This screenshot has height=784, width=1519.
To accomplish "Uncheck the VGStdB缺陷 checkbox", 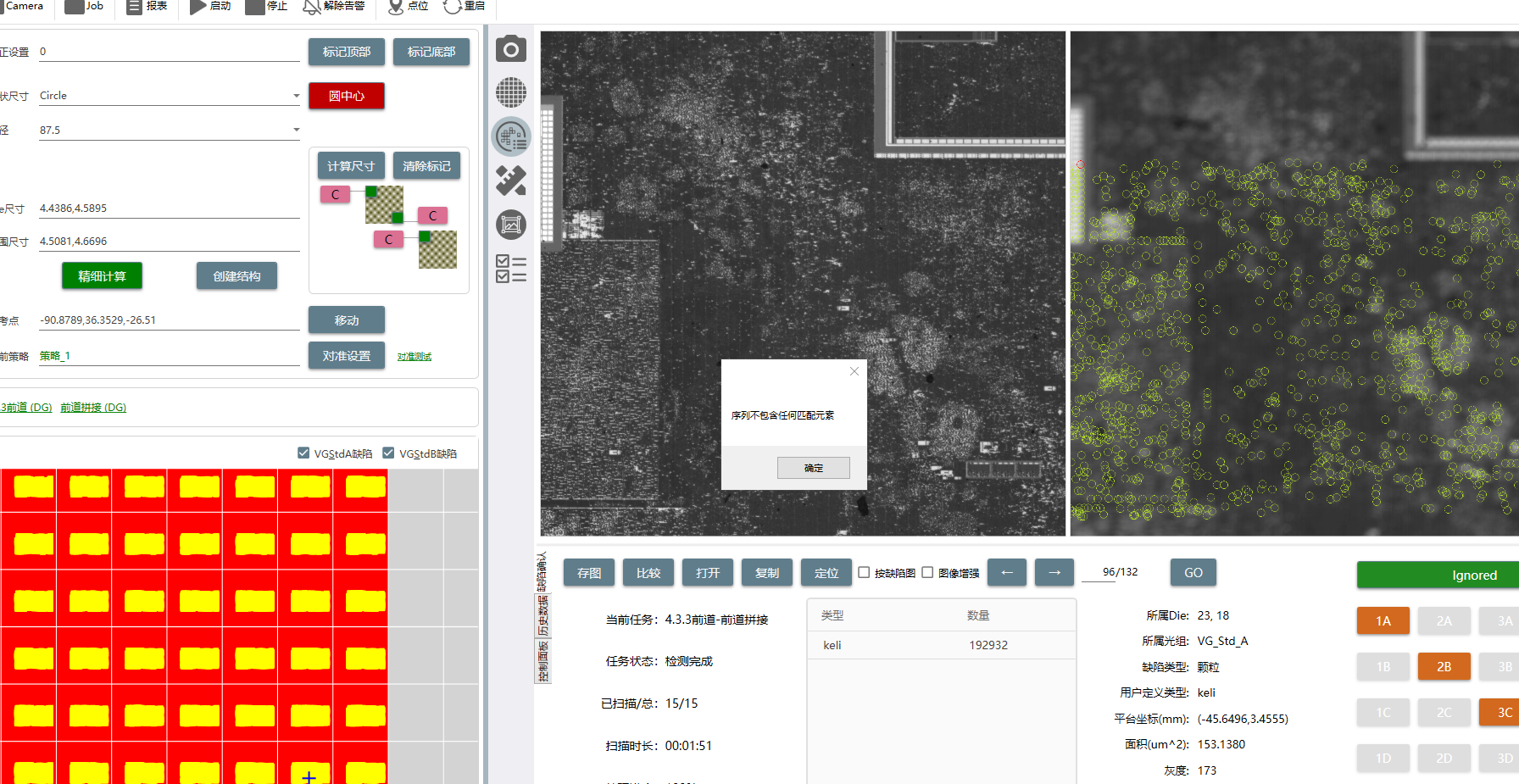I will (388, 453).
